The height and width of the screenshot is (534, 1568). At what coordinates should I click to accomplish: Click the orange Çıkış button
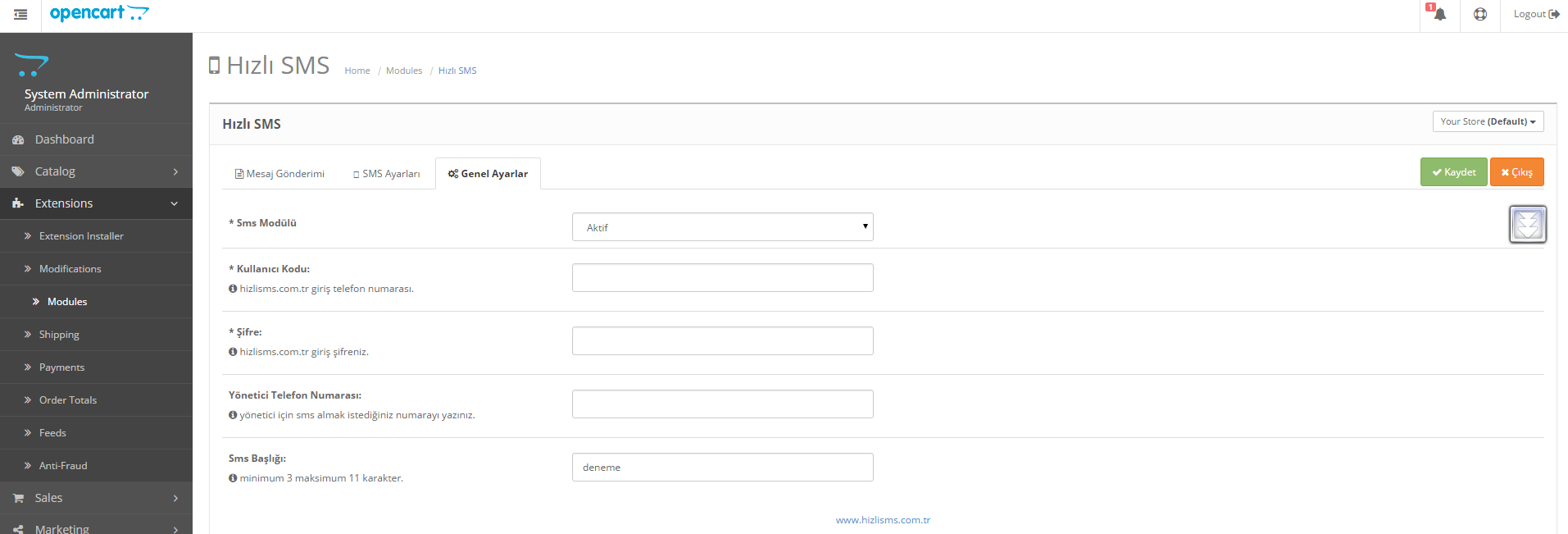(x=1516, y=172)
